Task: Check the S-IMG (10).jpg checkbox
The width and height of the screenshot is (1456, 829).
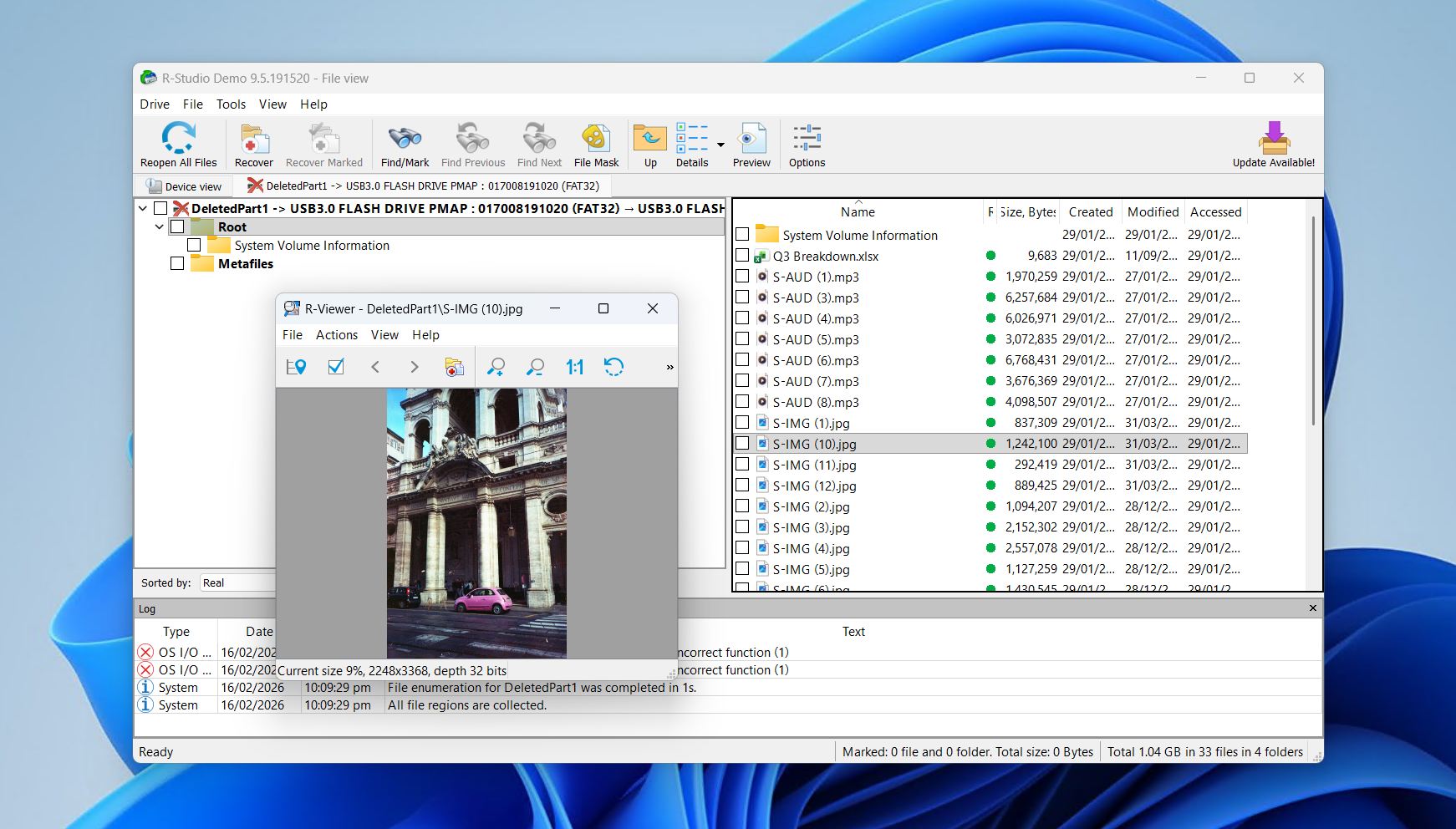Action: [x=742, y=444]
